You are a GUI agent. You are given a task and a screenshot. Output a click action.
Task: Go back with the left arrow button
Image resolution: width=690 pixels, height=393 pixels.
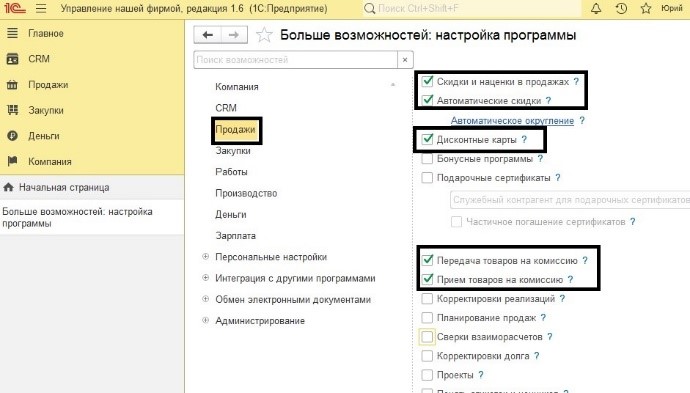(x=208, y=35)
